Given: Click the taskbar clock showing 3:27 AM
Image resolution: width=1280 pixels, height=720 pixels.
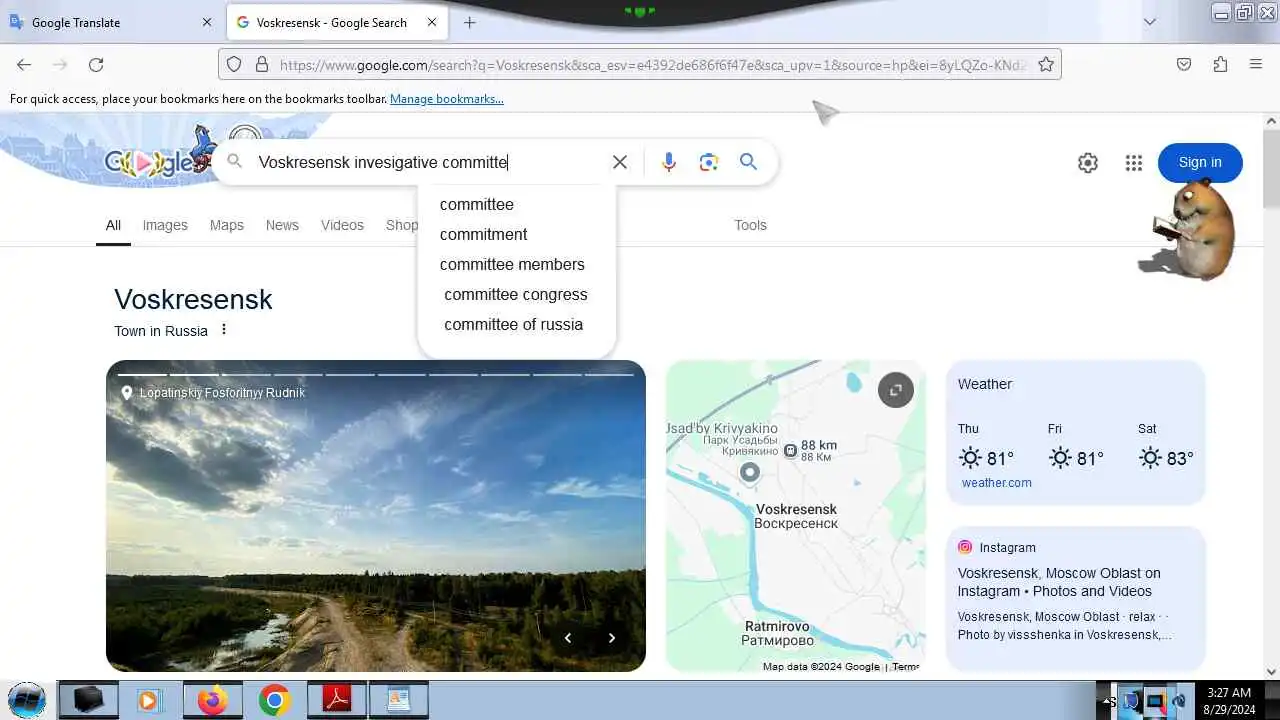Looking at the screenshot, I should coord(1229,700).
